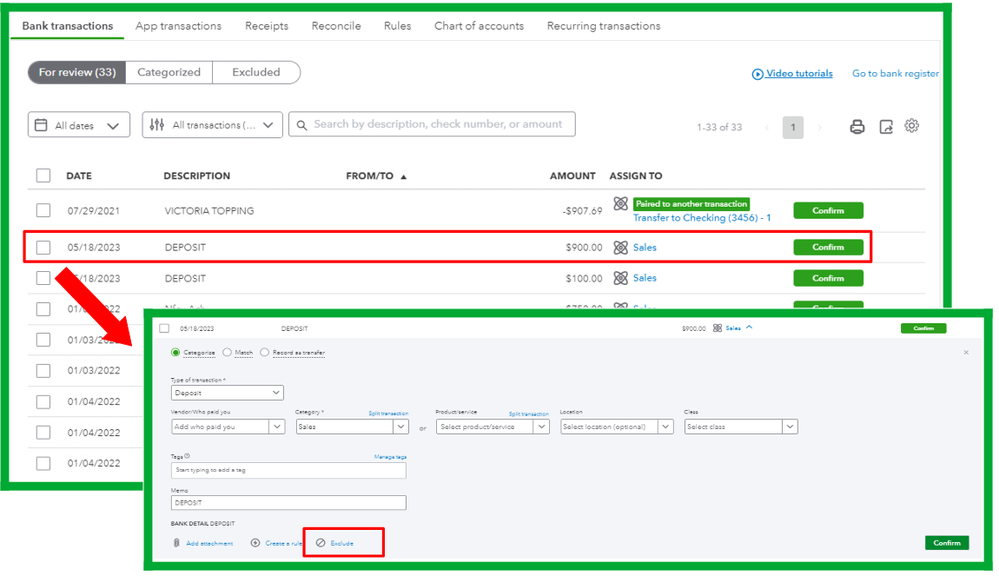
Task: Open the Receipts tab
Action: [266, 26]
